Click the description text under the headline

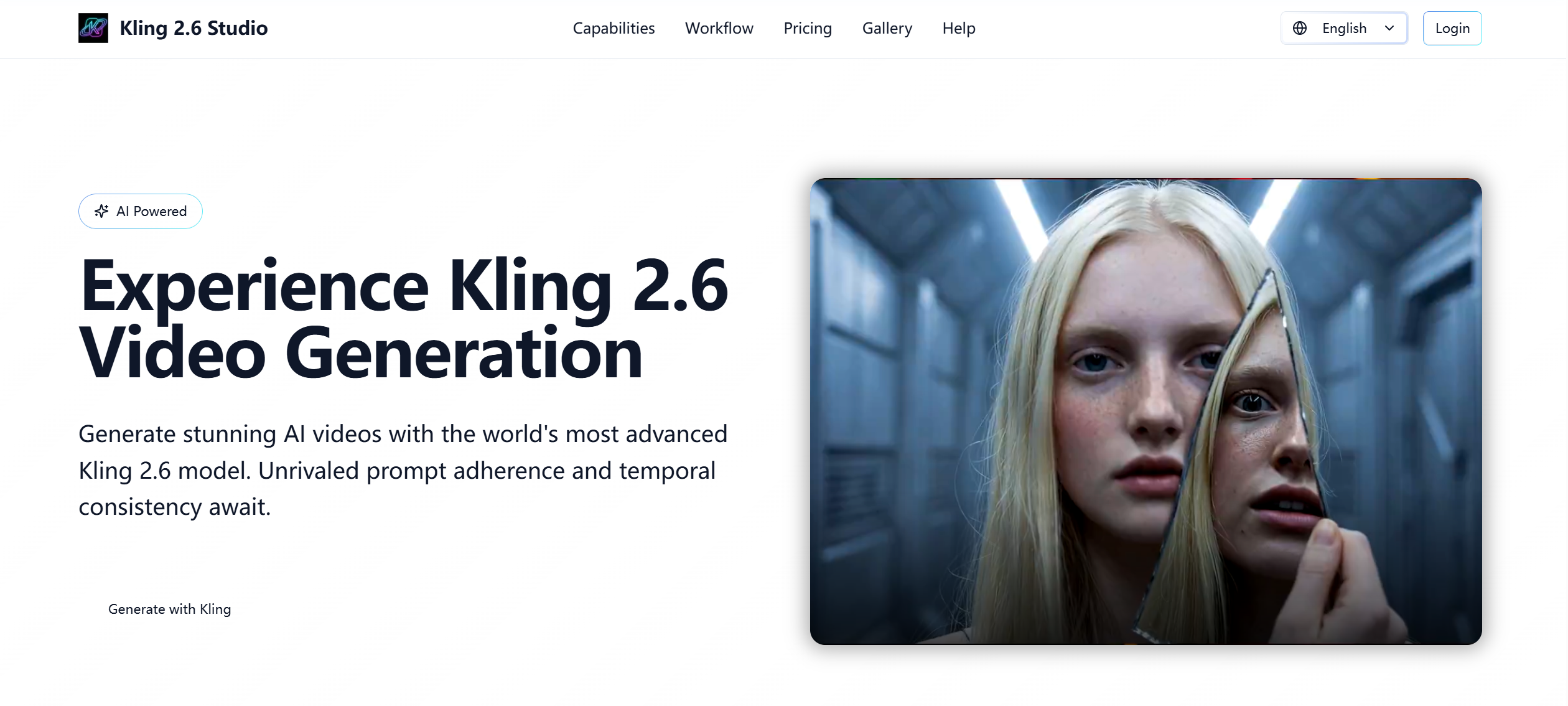point(404,470)
